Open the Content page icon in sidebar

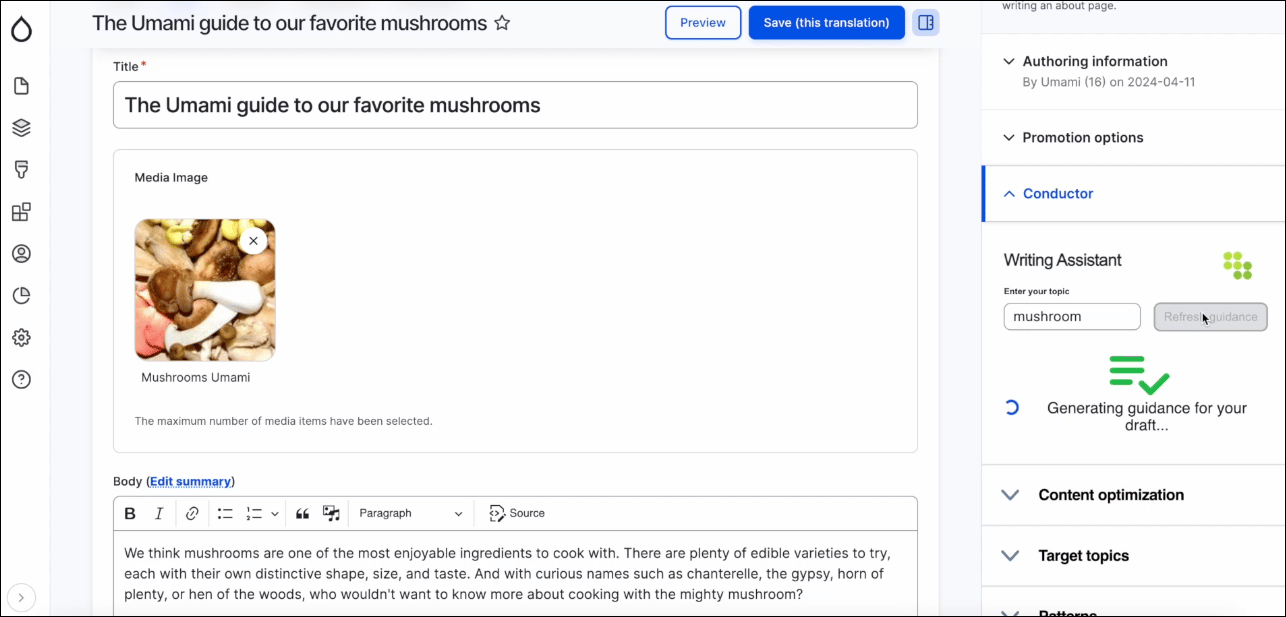21,86
